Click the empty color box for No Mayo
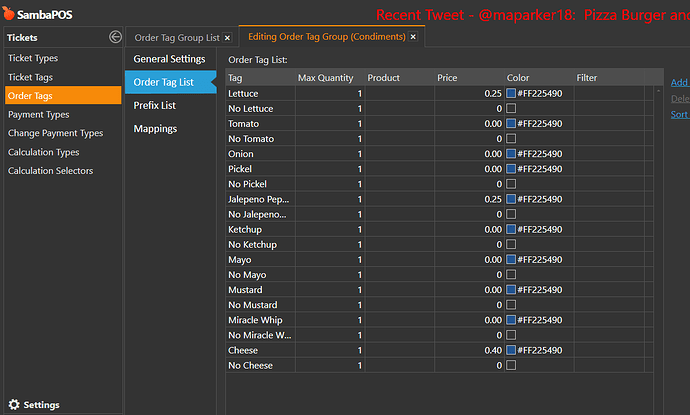 511,275
